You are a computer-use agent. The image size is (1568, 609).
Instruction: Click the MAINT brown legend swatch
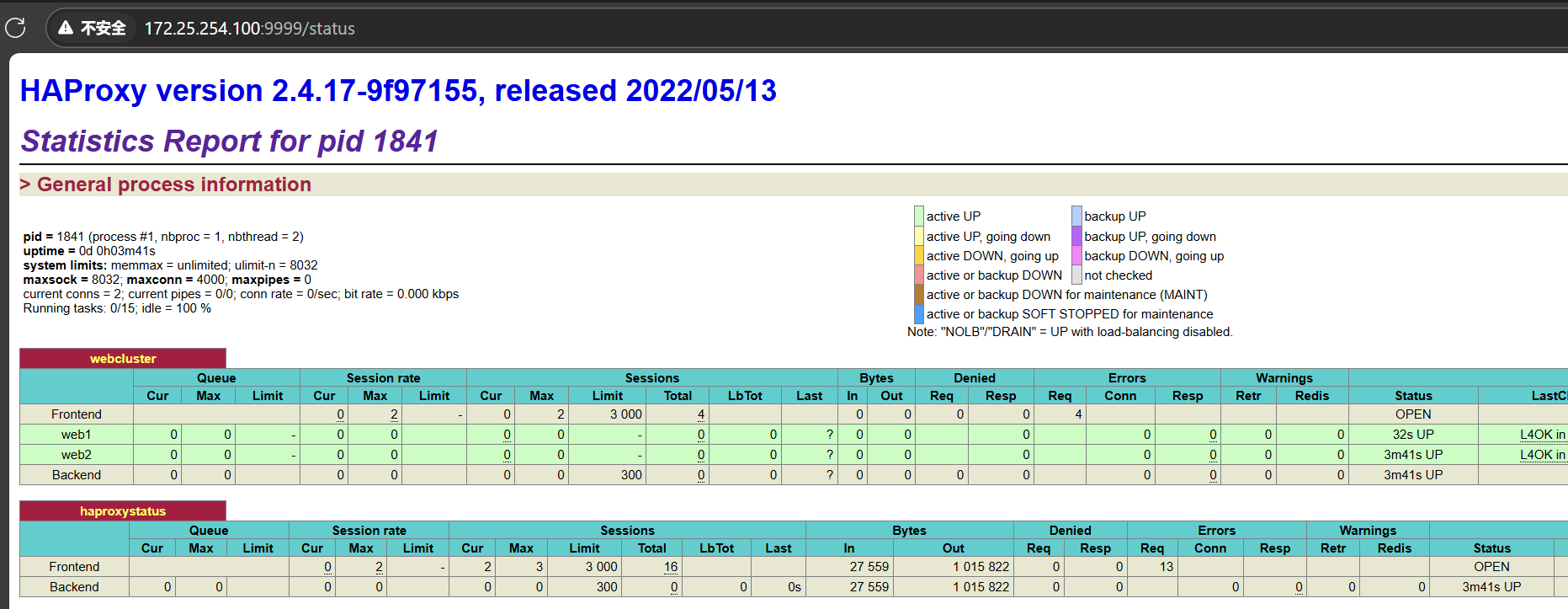coord(919,295)
